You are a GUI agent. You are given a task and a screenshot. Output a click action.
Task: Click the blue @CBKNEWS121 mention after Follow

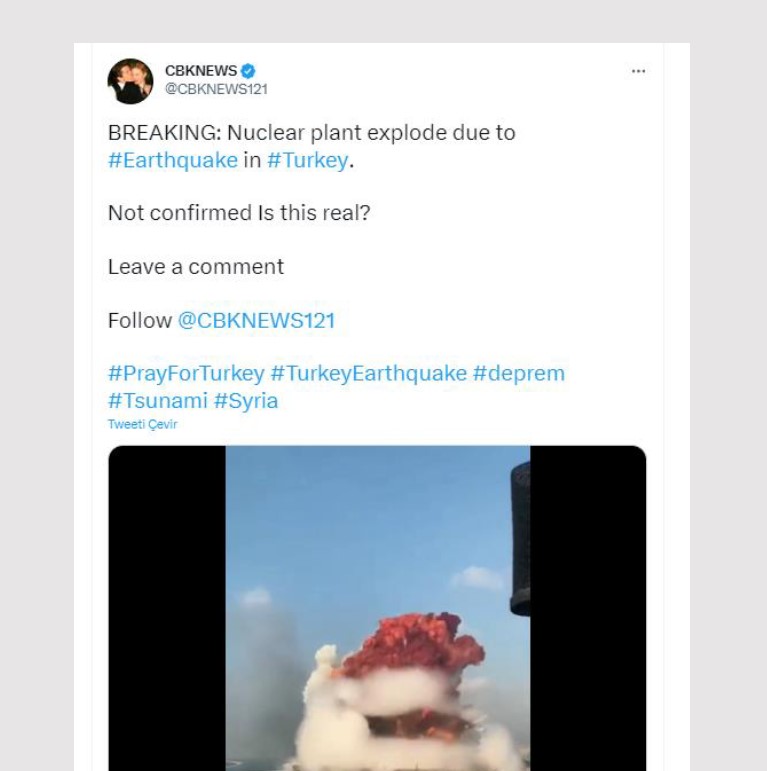[x=256, y=321]
